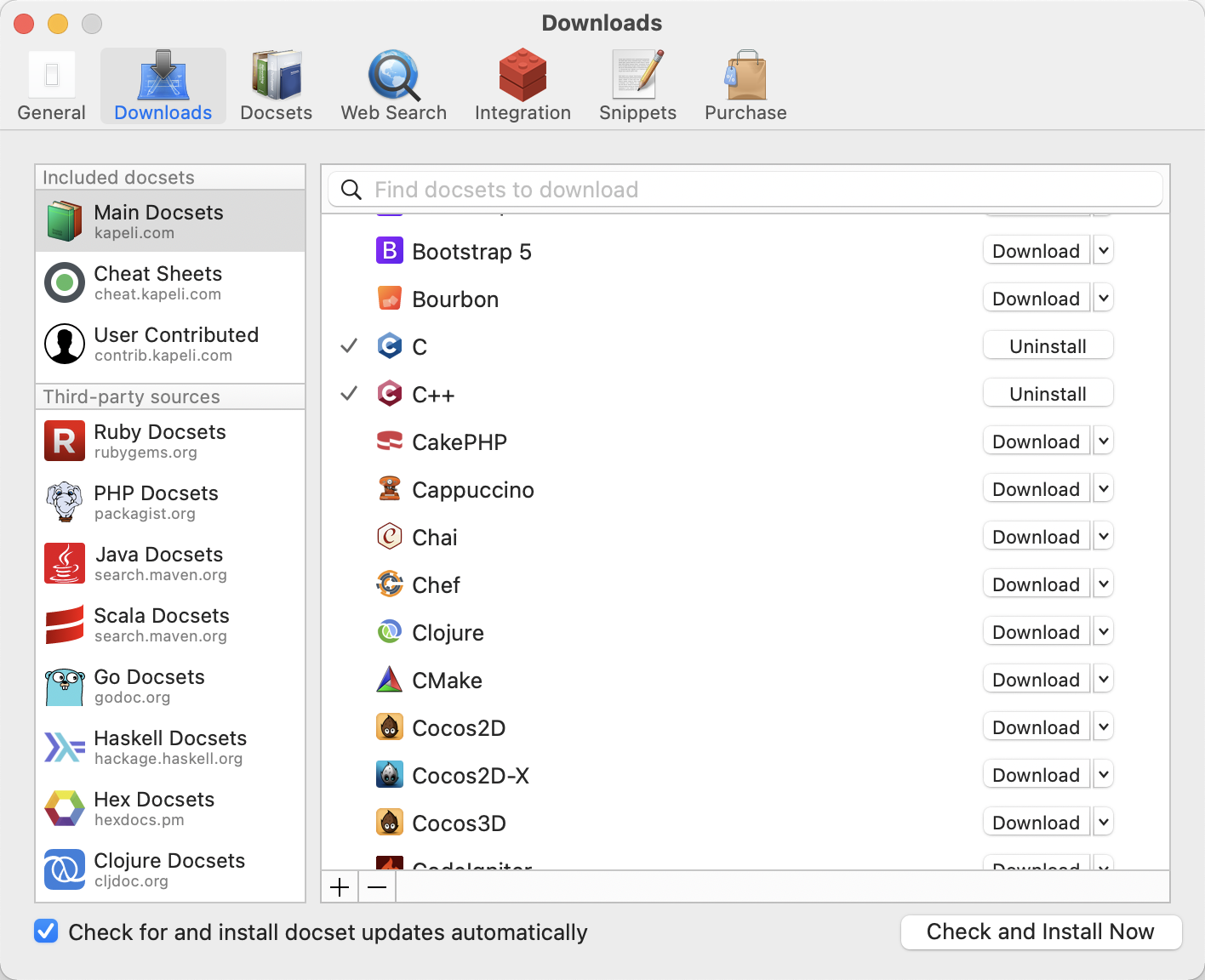Choose the Haskell Docsets icon
Screen dimensions: 1205x980
(65, 747)
